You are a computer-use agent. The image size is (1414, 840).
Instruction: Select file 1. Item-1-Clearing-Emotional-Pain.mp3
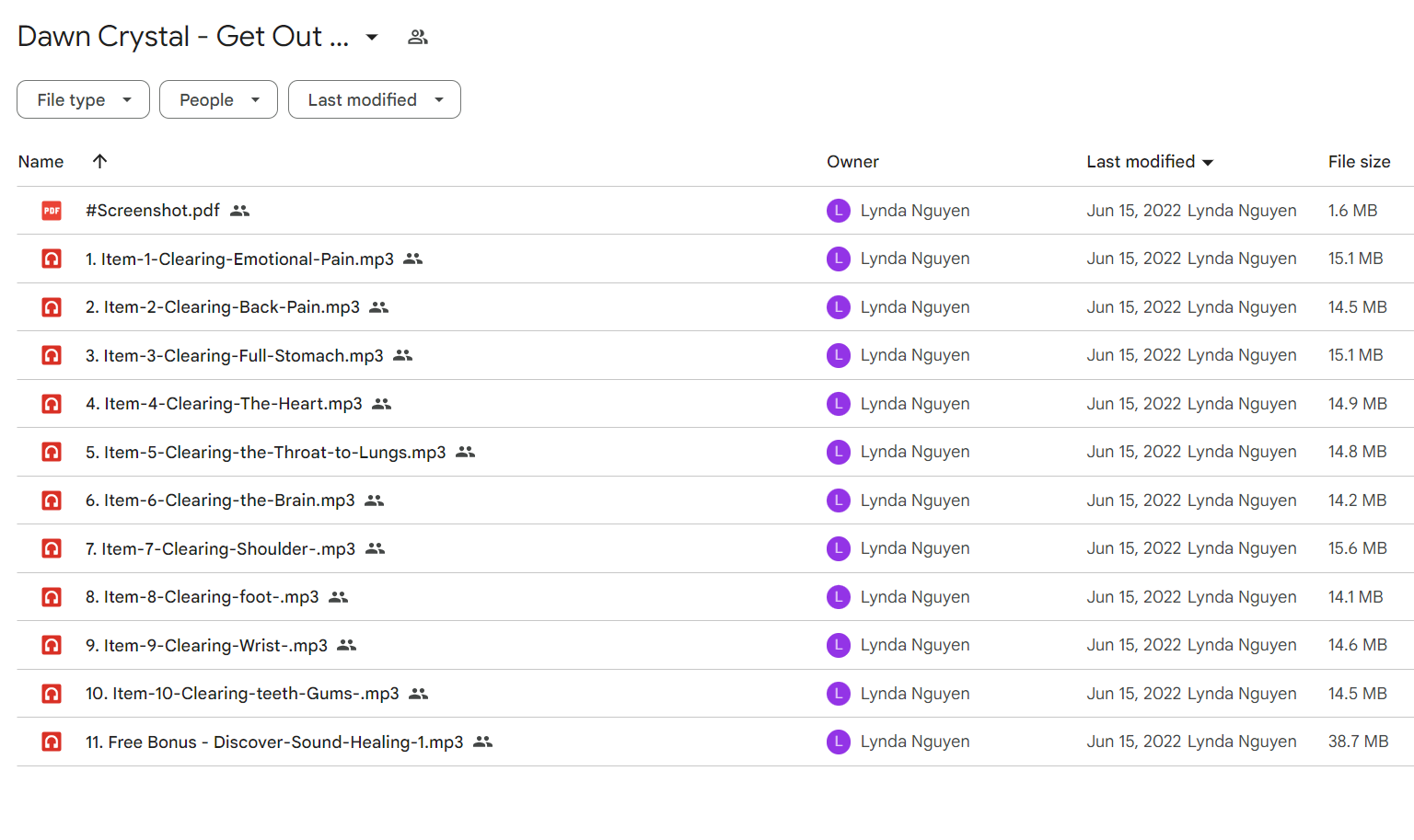[x=239, y=259]
